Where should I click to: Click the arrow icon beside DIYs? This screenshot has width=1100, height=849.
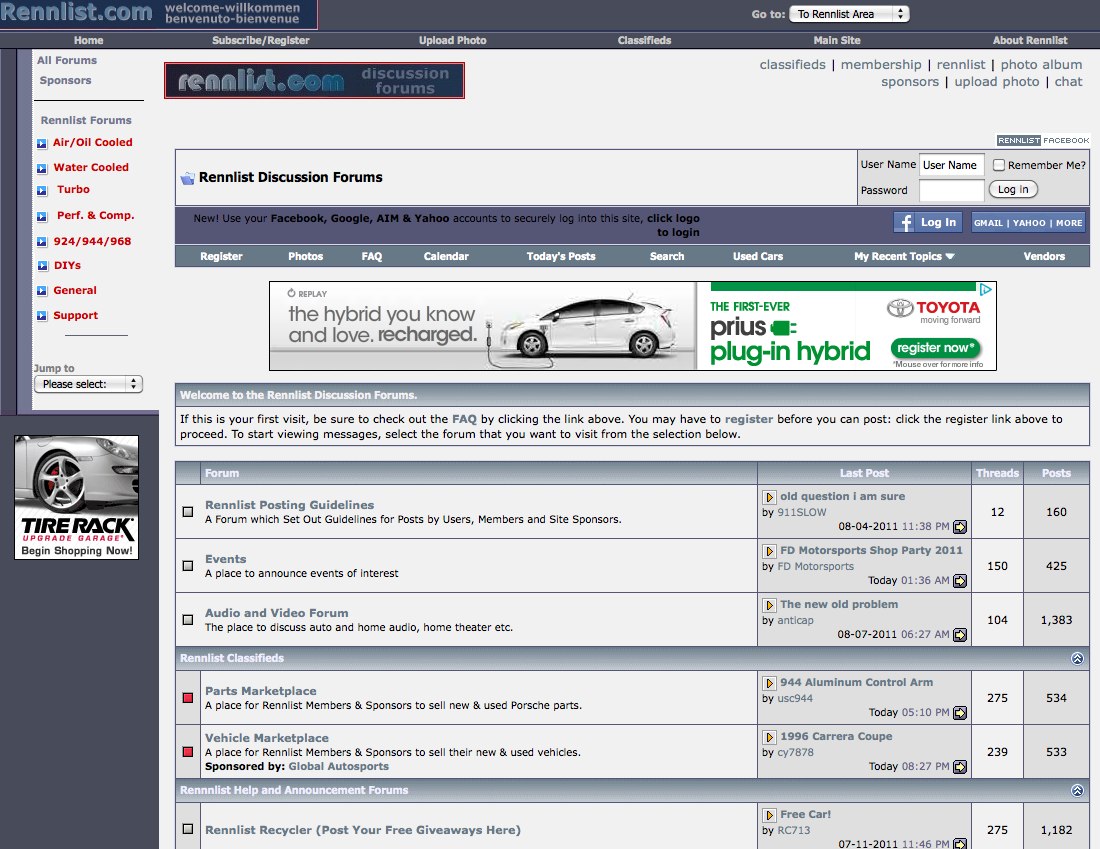click(41, 266)
